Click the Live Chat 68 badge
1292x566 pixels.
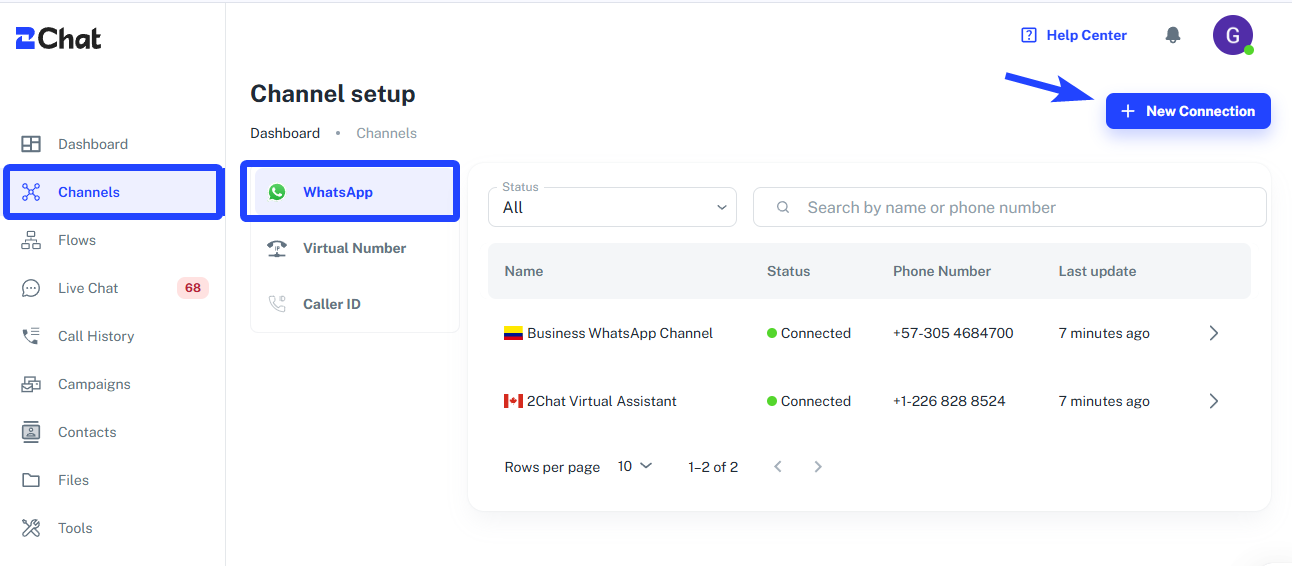pos(193,288)
